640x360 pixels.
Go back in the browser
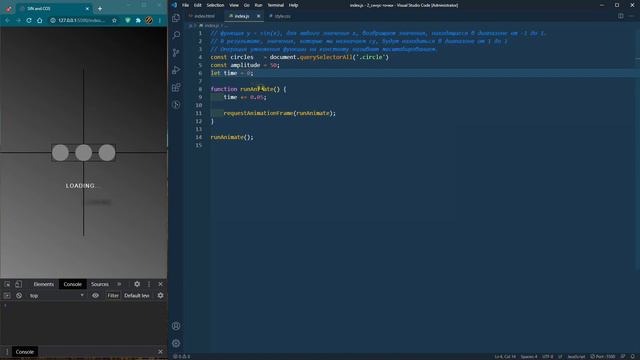7,20
